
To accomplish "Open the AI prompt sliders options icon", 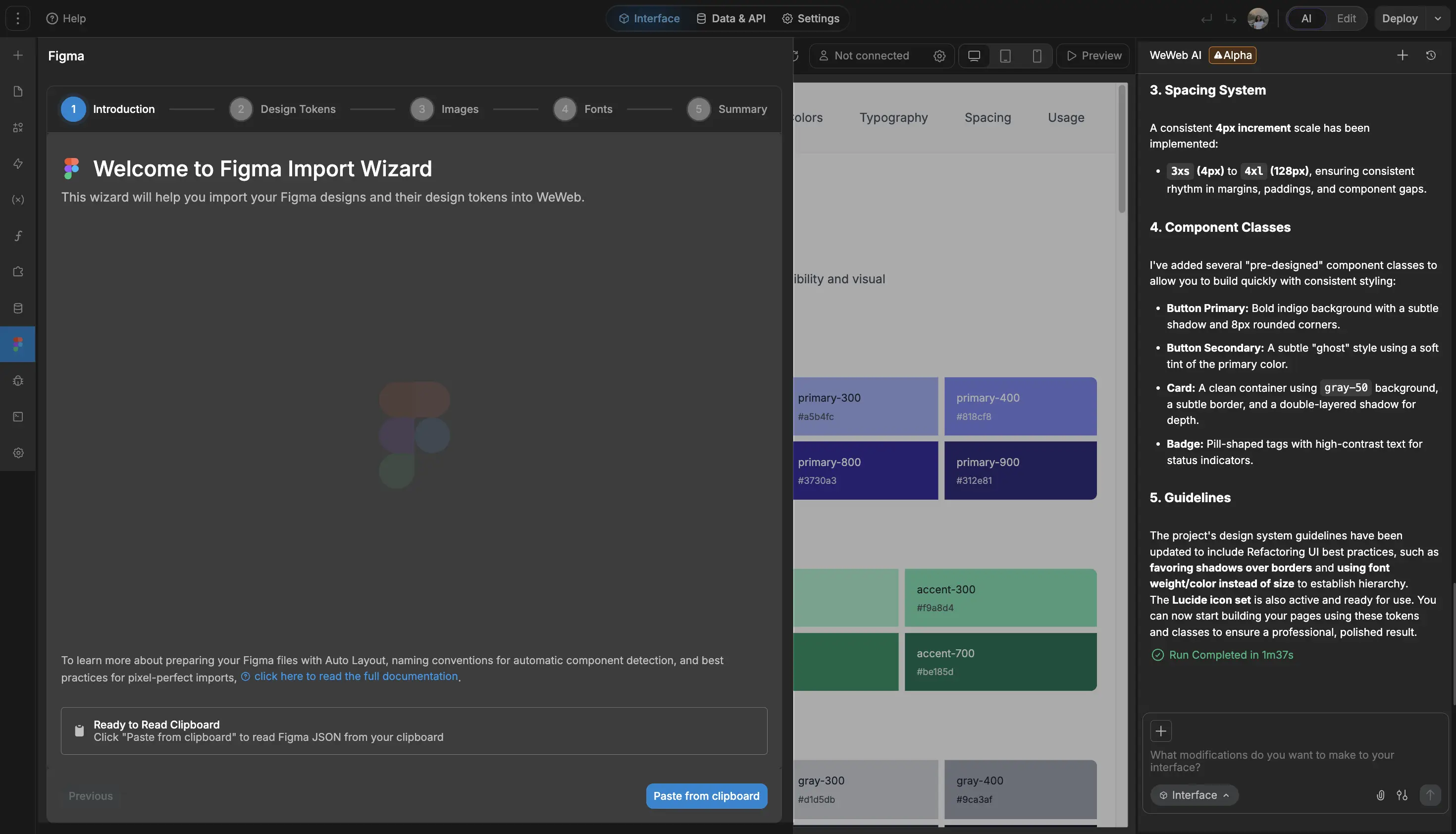I will (1402, 795).
